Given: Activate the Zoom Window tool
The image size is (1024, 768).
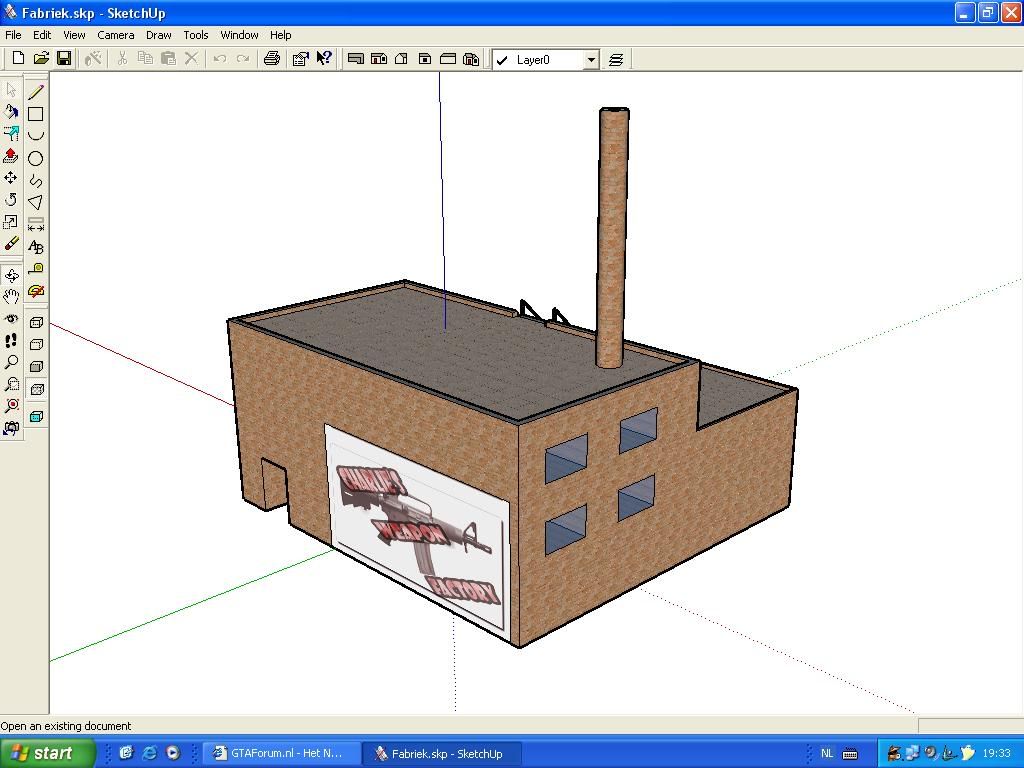Looking at the screenshot, I should pos(11,384).
